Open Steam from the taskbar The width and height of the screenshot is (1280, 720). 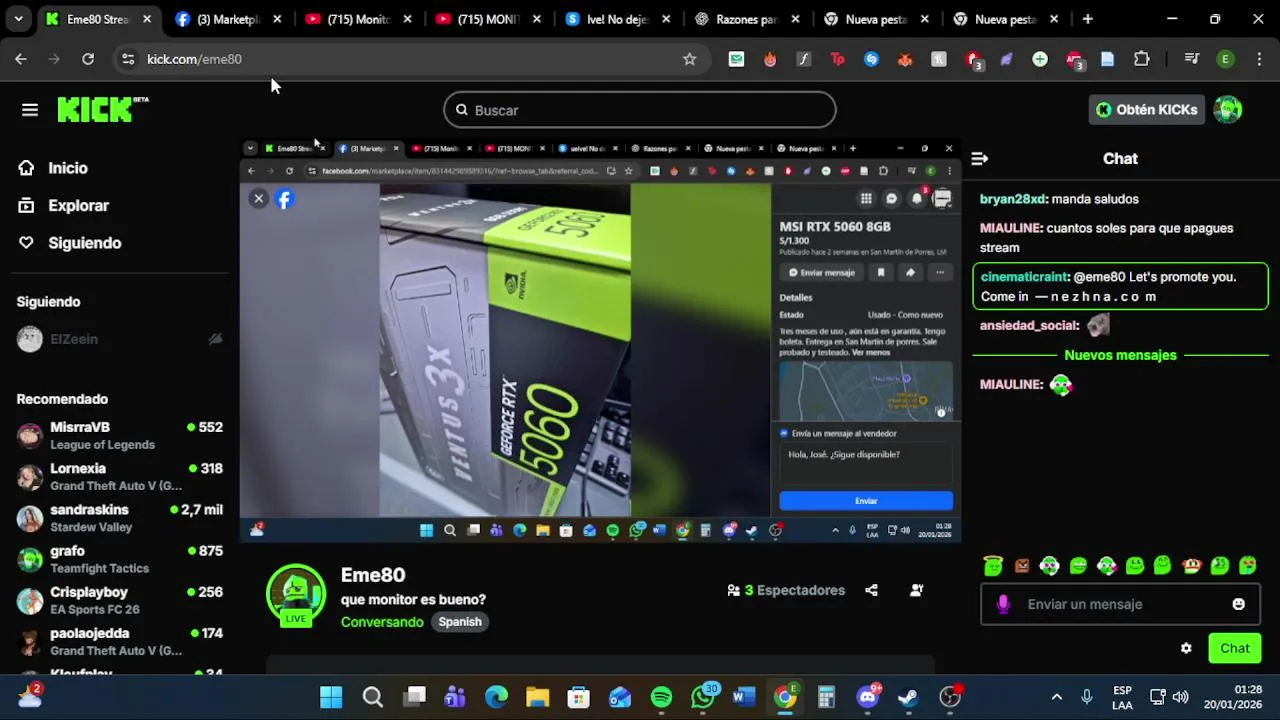coord(908,696)
